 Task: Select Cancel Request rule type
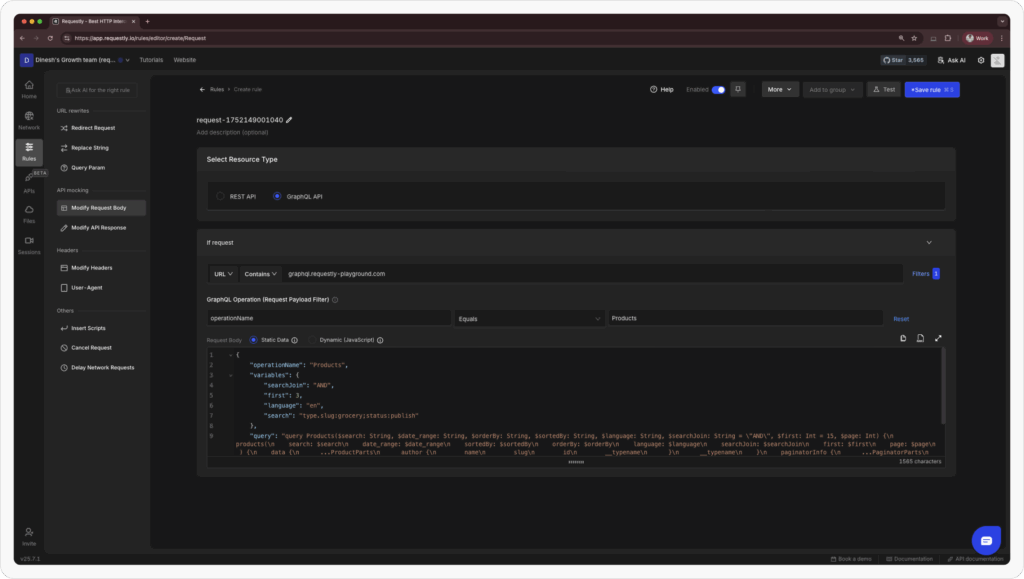[101, 348]
